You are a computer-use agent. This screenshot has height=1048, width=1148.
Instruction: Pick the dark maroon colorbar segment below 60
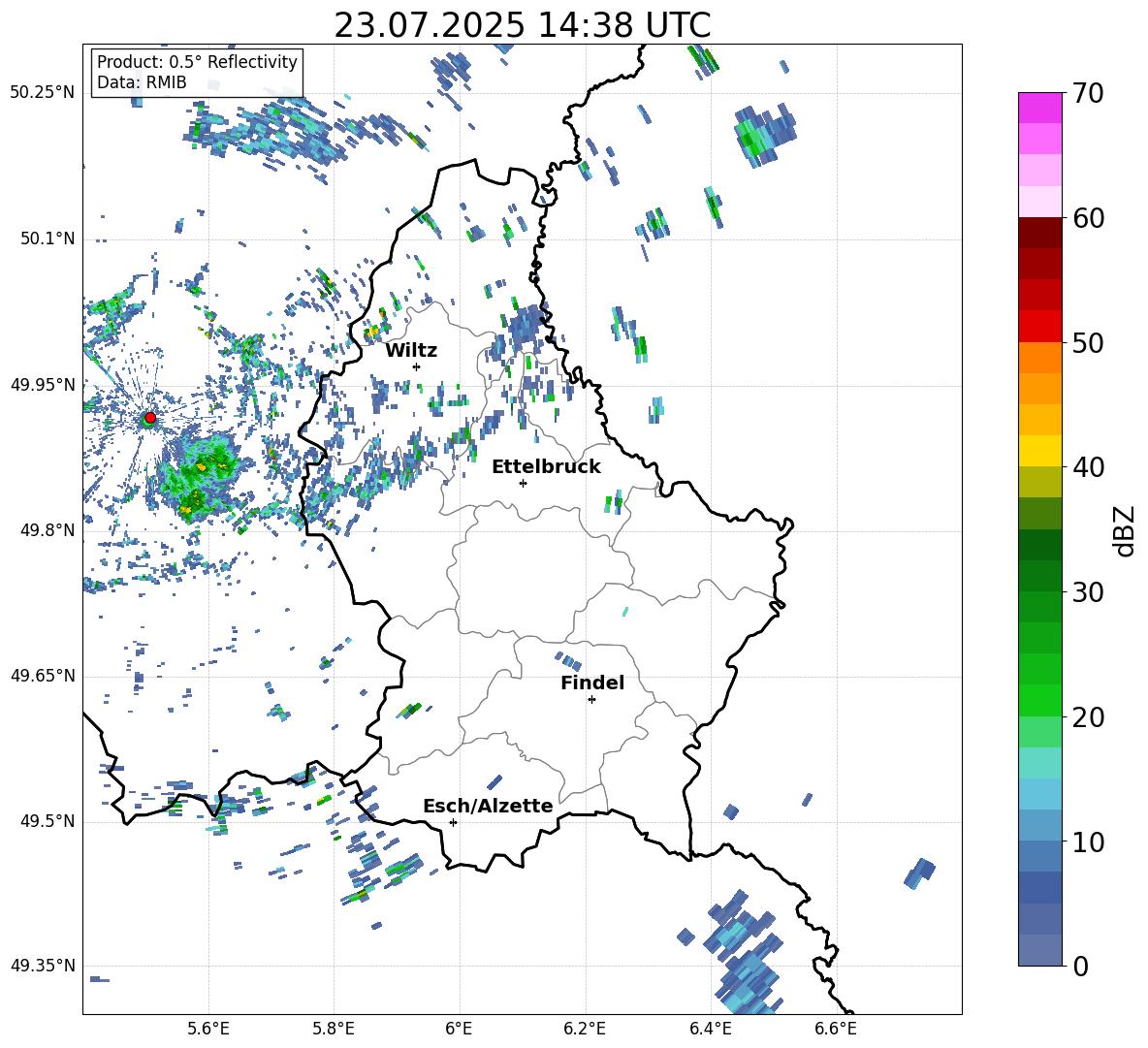(1039, 233)
